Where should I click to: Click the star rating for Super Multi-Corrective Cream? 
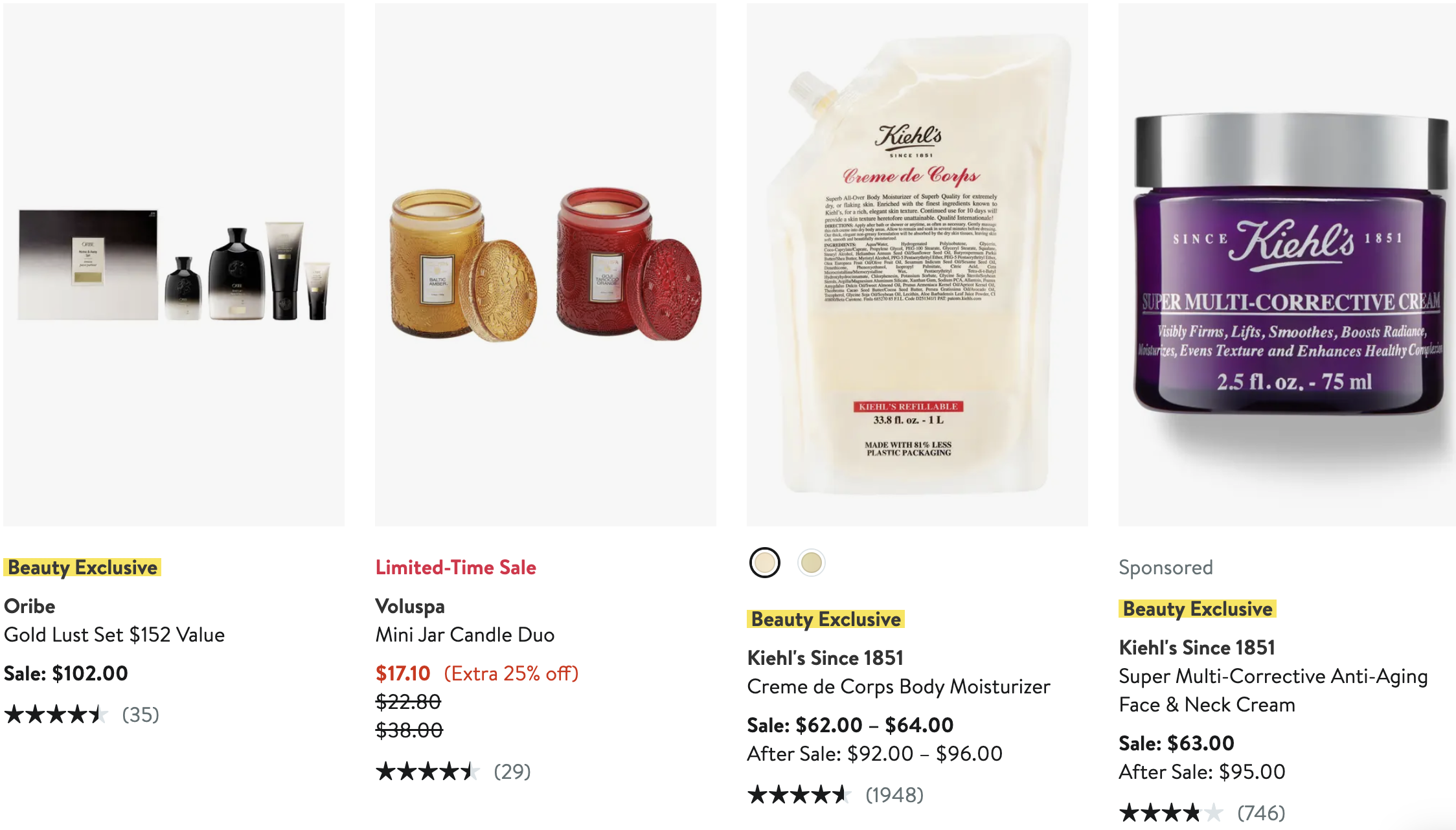(x=1172, y=813)
